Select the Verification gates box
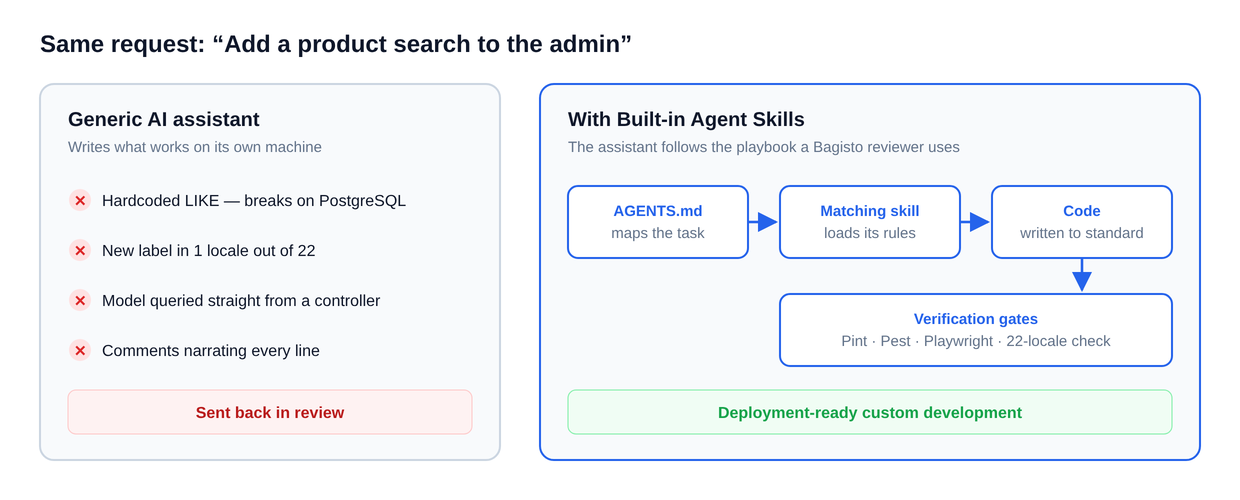 tap(976, 330)
